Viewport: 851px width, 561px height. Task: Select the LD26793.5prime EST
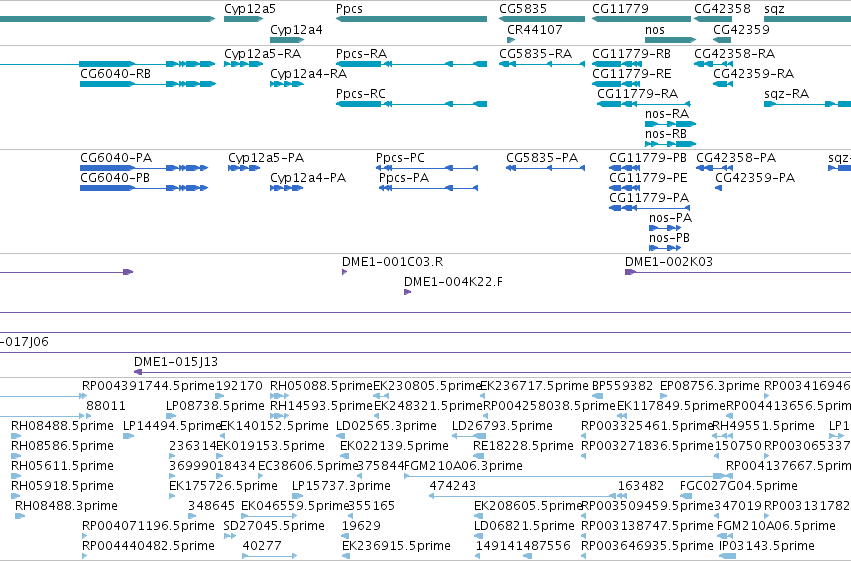468,436
